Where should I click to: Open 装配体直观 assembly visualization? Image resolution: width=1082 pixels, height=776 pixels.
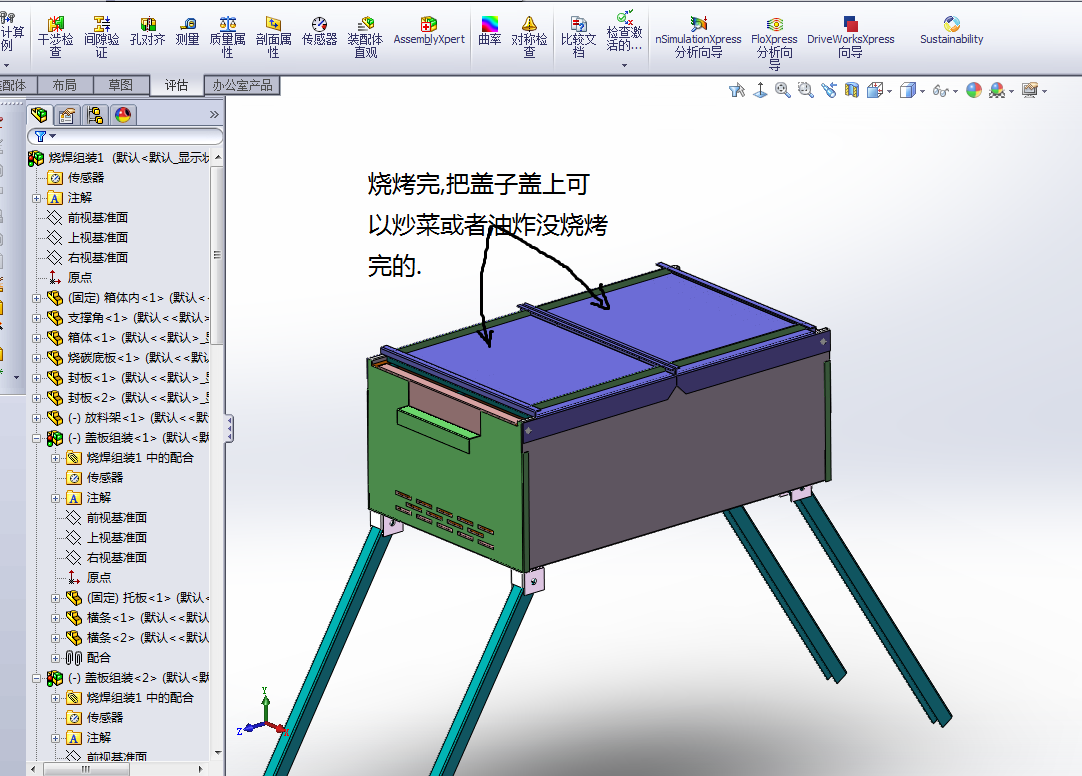click(x=365, y=37)
